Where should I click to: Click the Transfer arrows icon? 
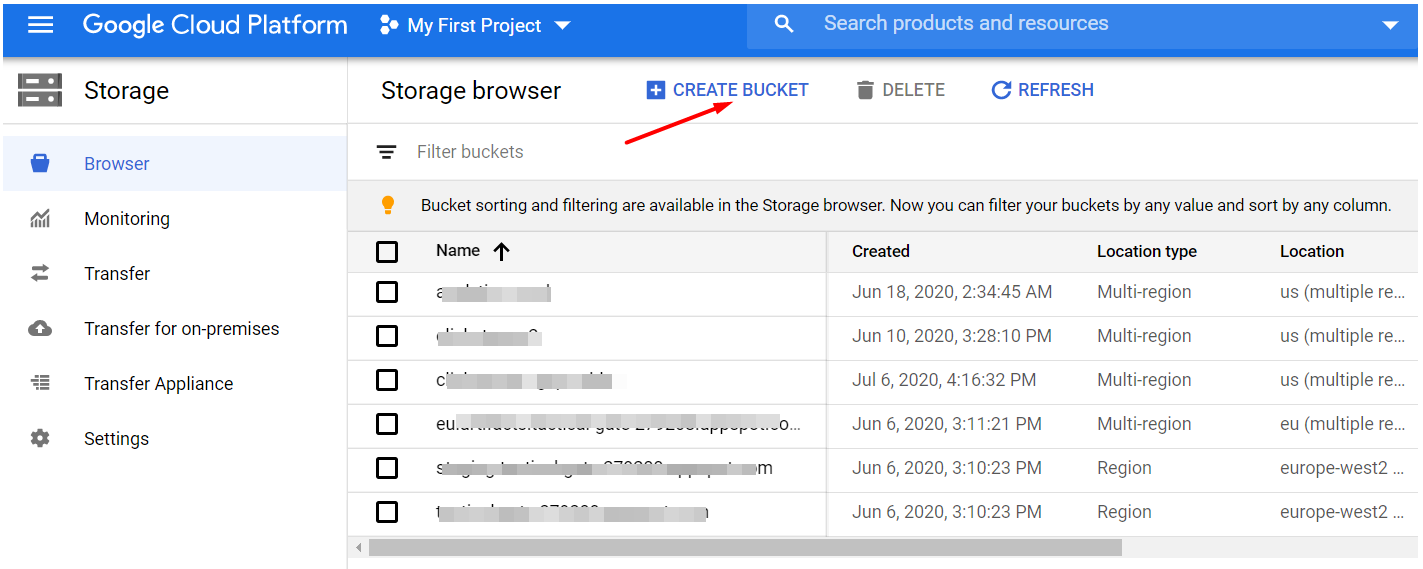click(40, 273)
